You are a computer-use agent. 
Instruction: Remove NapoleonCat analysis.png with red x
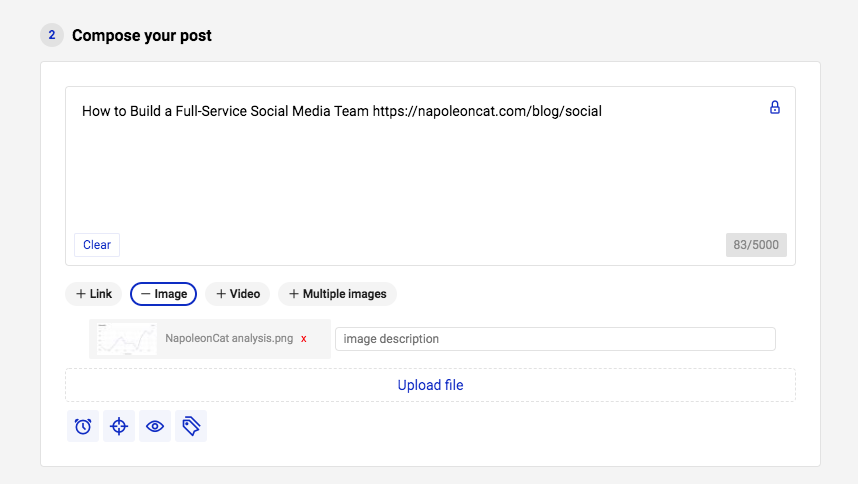304,339
